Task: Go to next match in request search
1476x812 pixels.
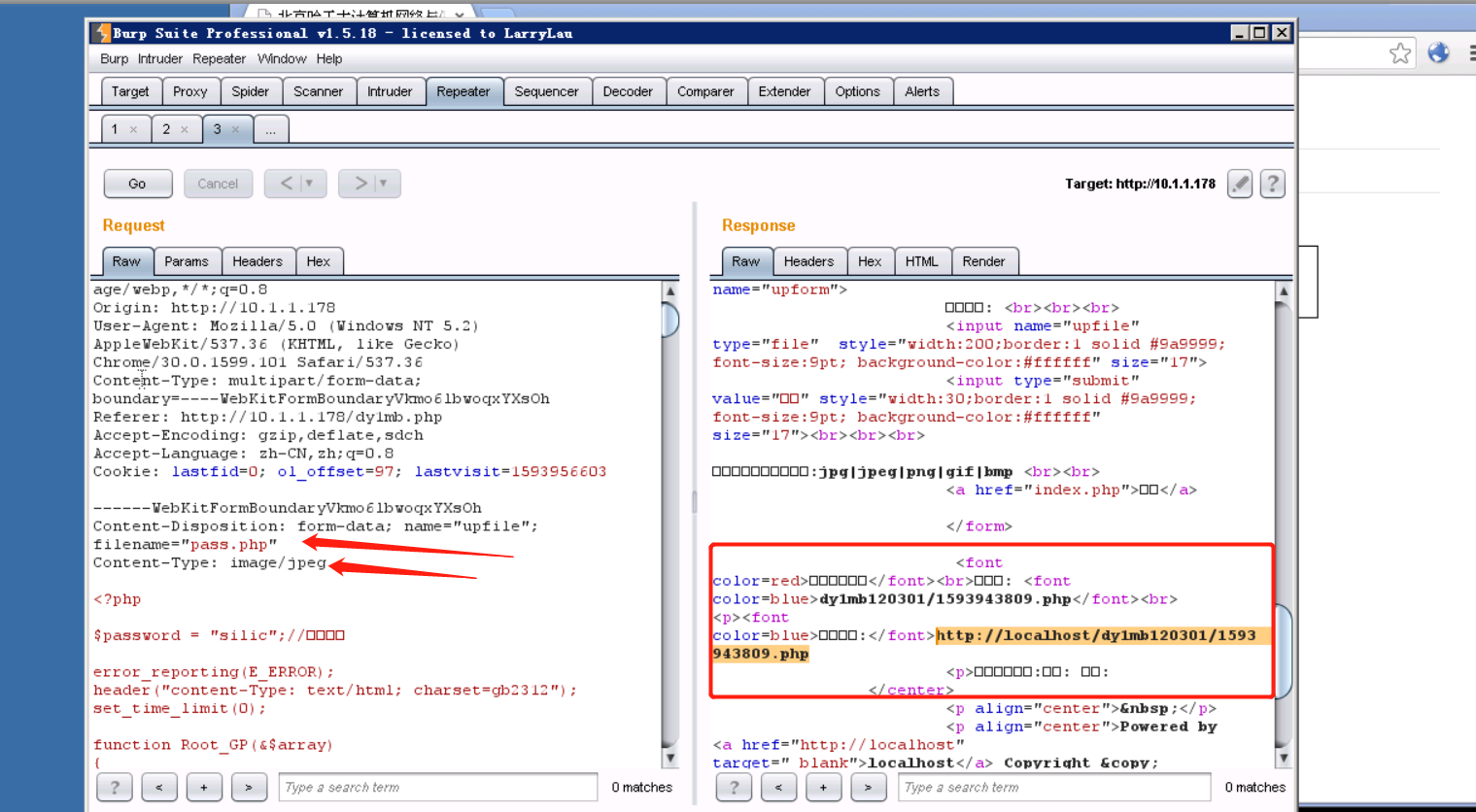Action: (x=249, y=788)
